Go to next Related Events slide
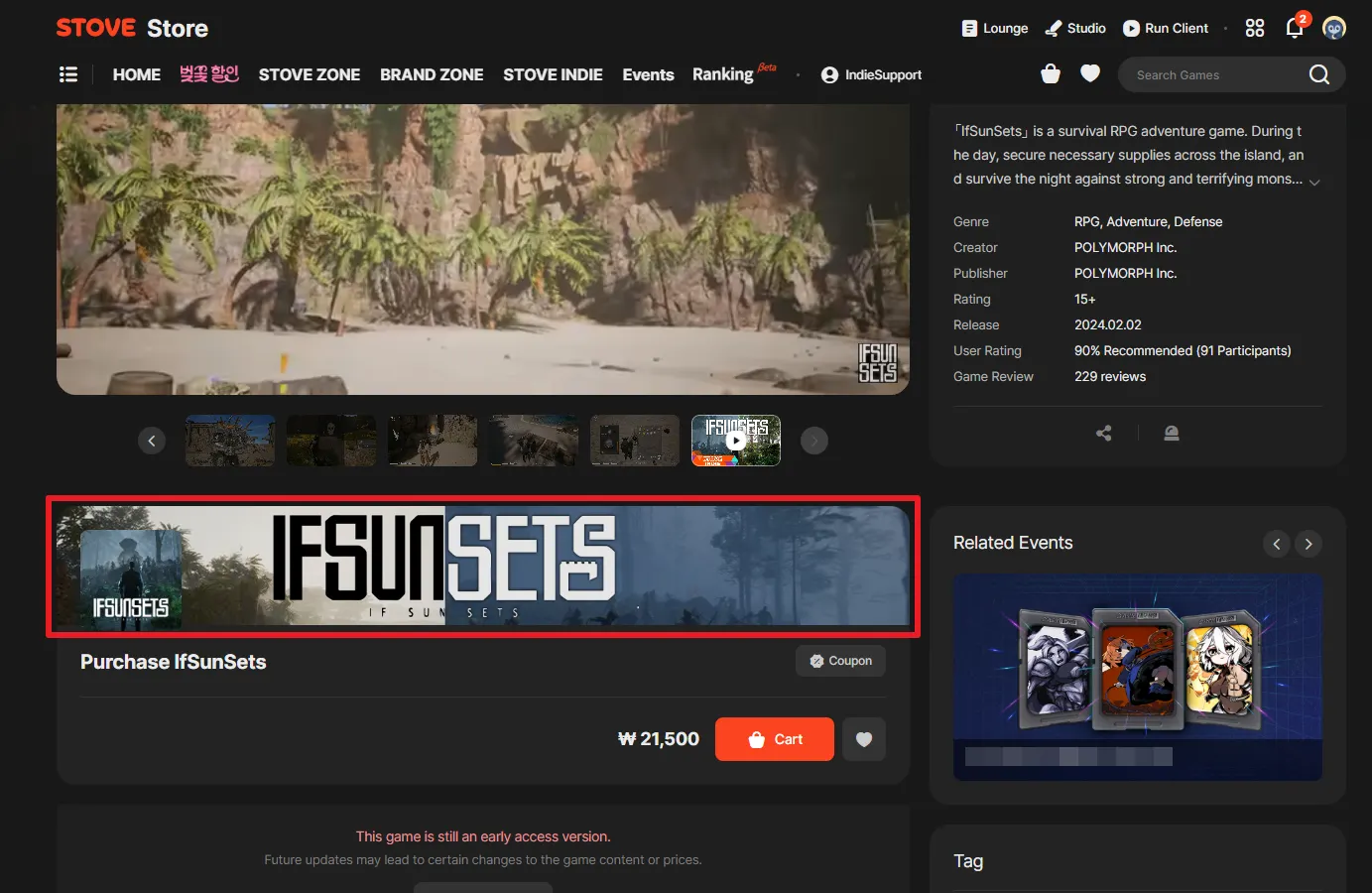Screen dimensions: 1372x893 [1309, 544]
